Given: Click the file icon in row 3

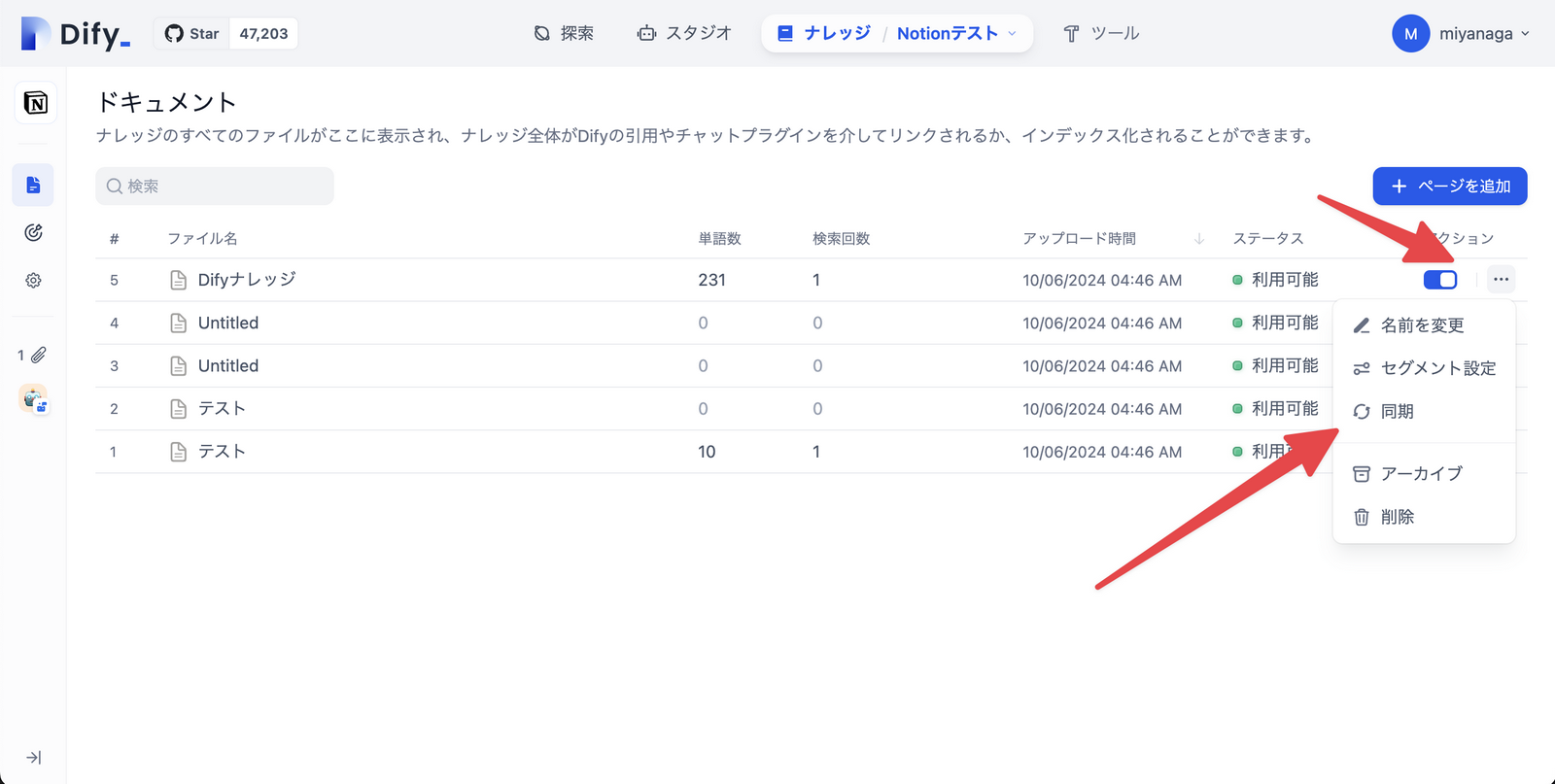Looking at the screenshot, I should 178,365.
